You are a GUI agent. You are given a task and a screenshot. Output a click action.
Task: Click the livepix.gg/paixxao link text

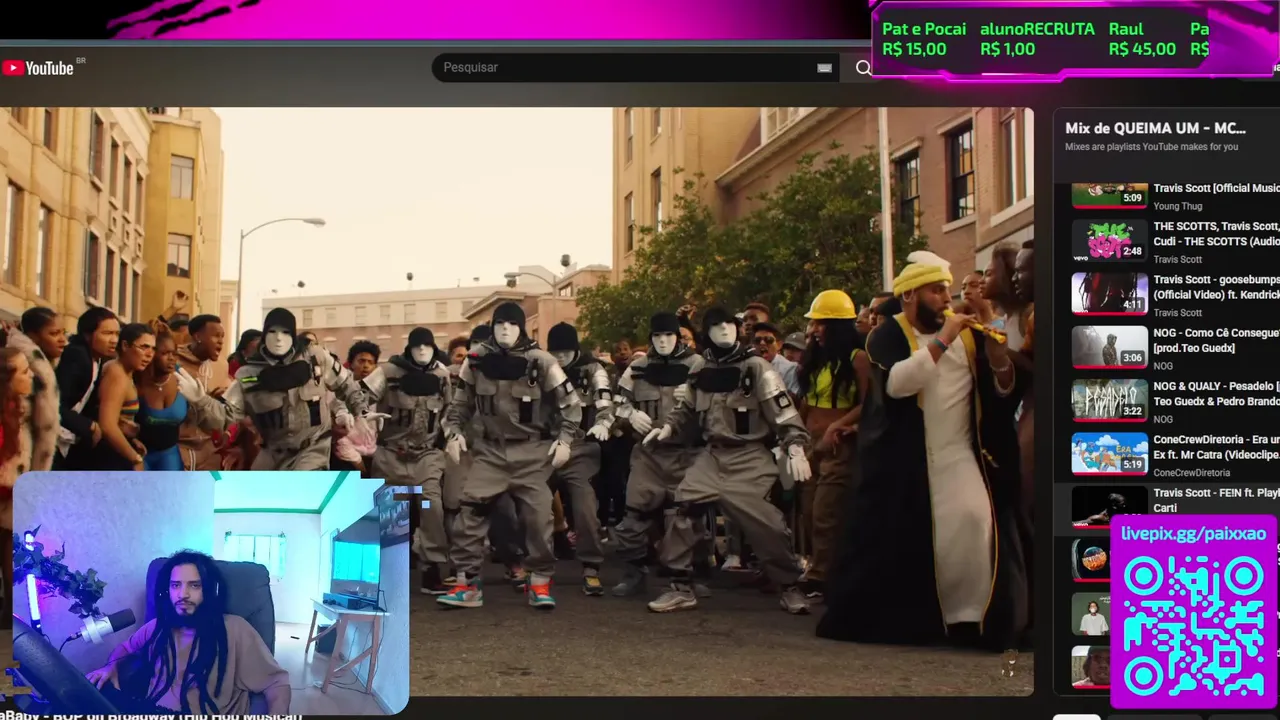pos(1194,533)
